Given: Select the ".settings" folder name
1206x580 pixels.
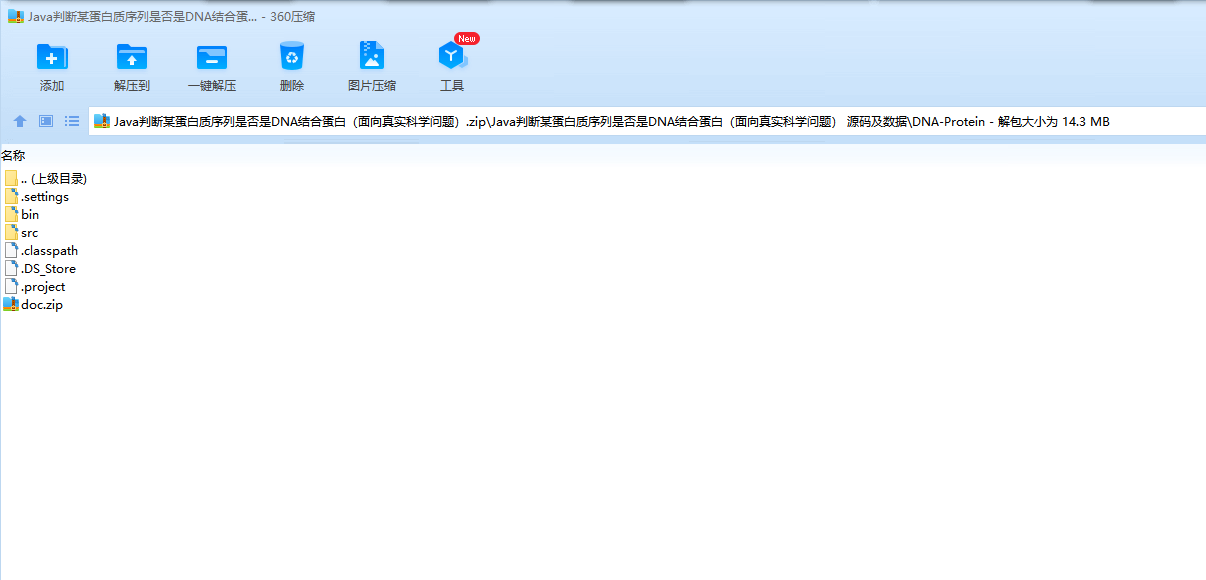Looking at the screenshot, I should pyautogui.click(x=45, y=196).
